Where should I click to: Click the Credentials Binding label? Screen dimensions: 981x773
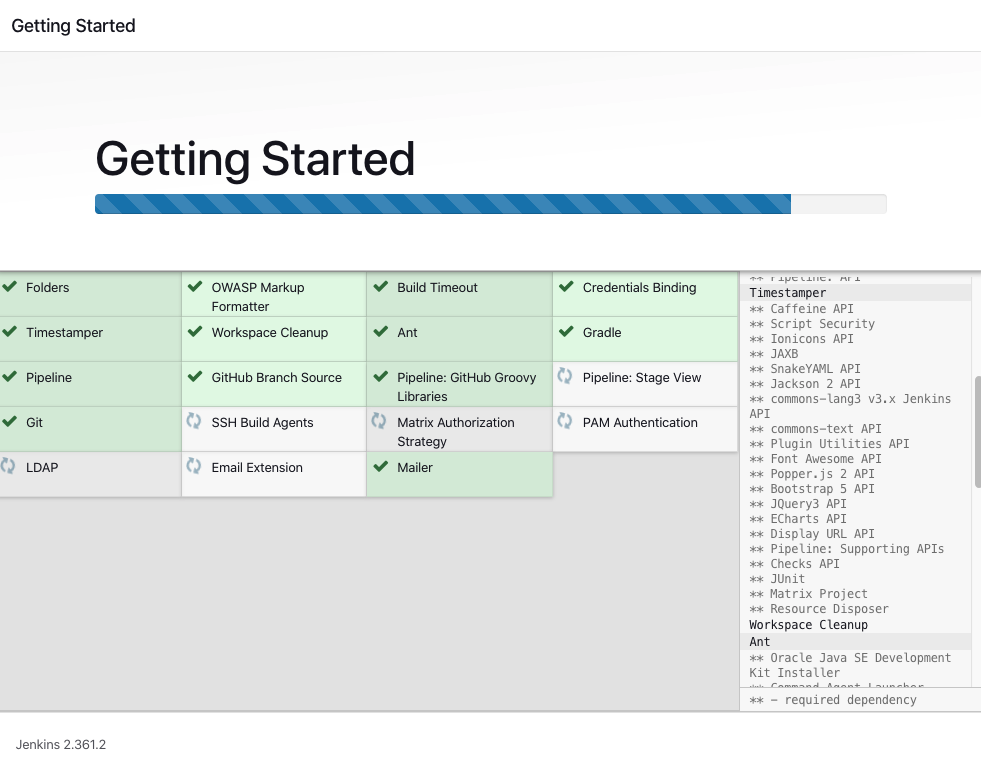[x=639, y=288]
